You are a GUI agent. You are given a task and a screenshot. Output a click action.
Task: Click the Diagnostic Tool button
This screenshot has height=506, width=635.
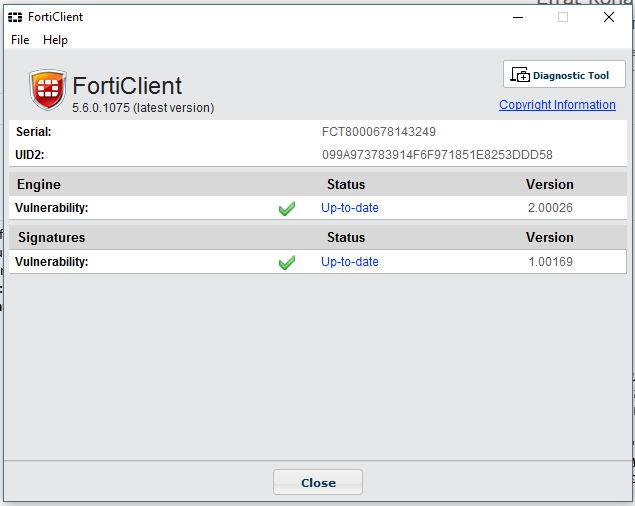[564, 75]
